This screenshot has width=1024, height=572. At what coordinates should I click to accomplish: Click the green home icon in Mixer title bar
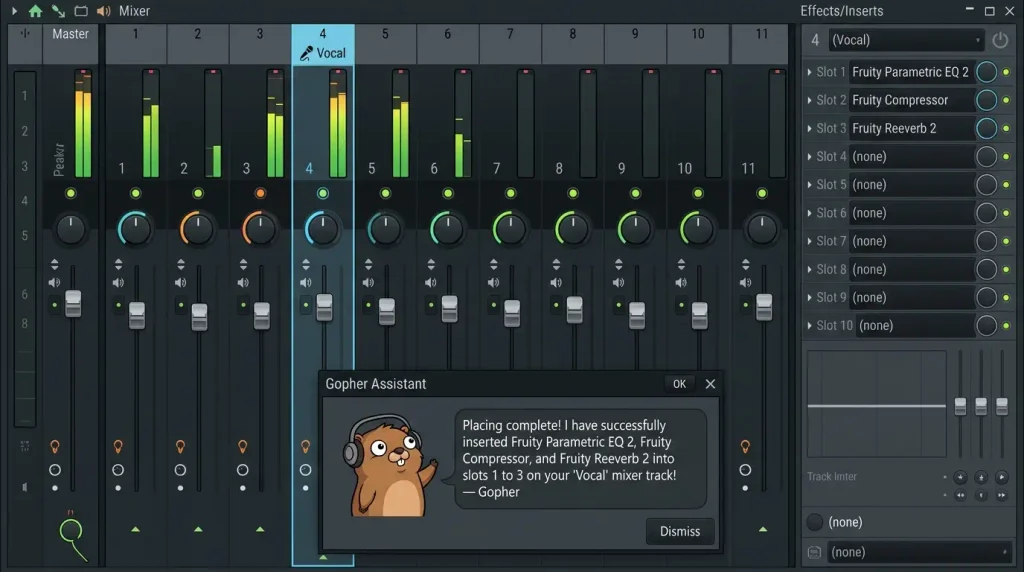coord(35,11)
